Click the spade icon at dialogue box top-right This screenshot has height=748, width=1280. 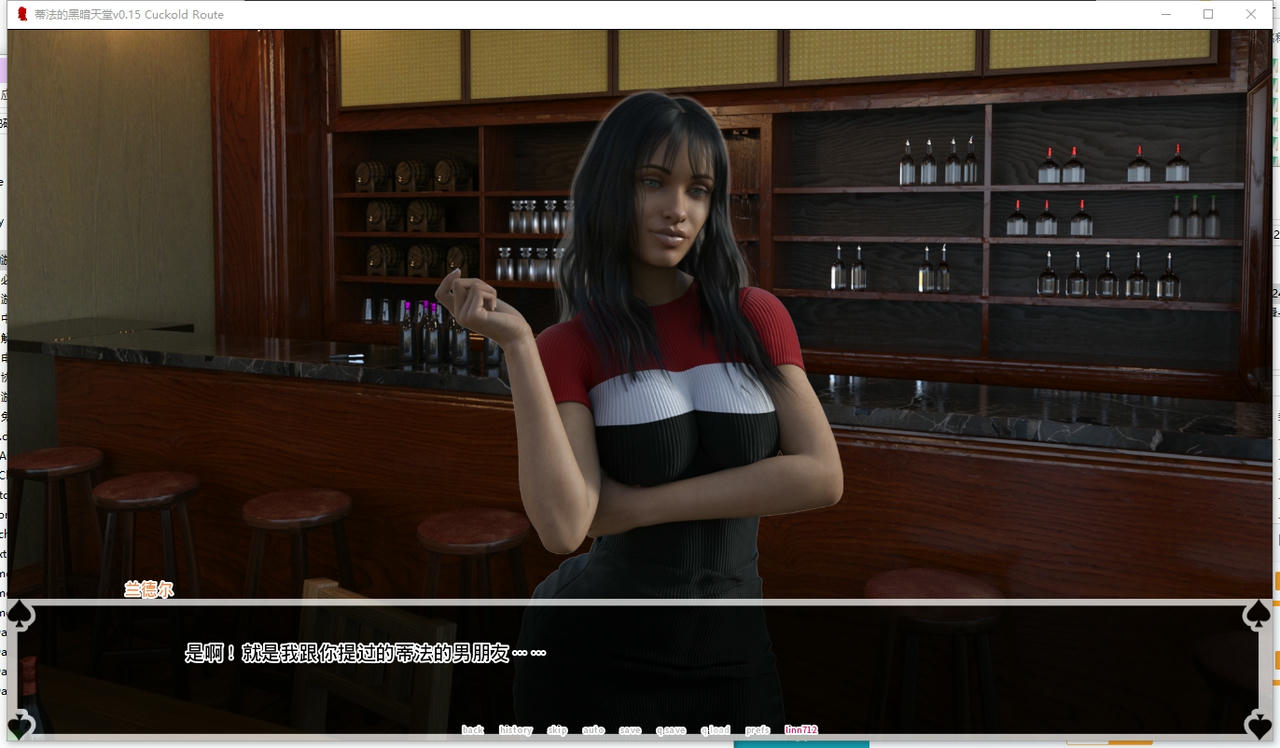point(1259,612)
